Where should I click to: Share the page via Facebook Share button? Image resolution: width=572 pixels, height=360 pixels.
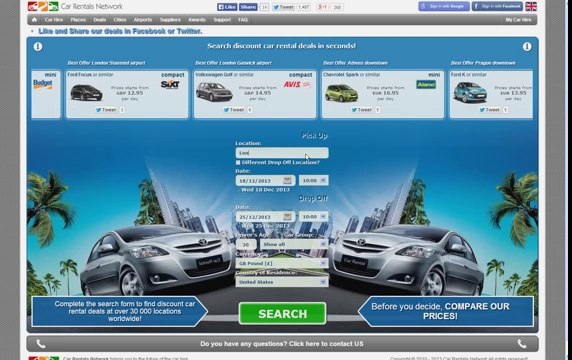point(248,7)
